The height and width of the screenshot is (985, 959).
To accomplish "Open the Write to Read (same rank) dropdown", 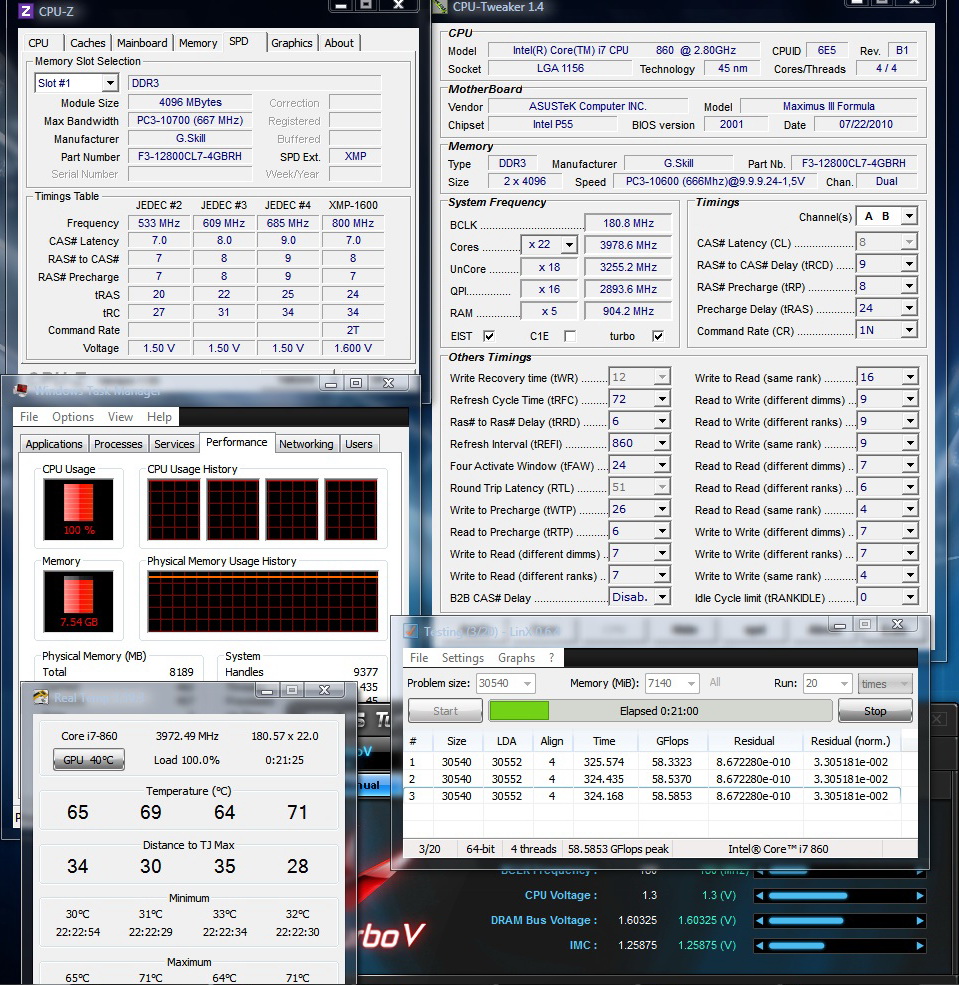I will tap(909, 377).
